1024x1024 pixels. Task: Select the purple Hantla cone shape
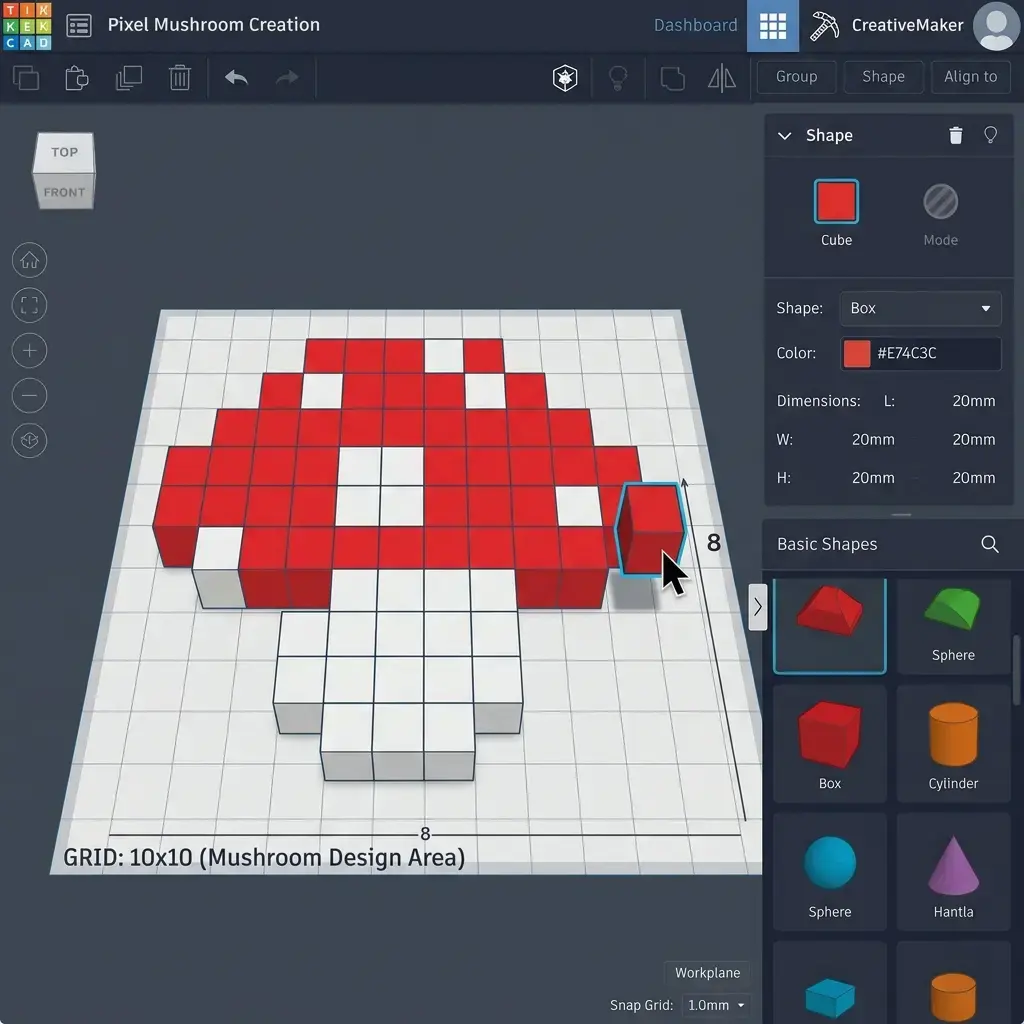tap(953, 872)
